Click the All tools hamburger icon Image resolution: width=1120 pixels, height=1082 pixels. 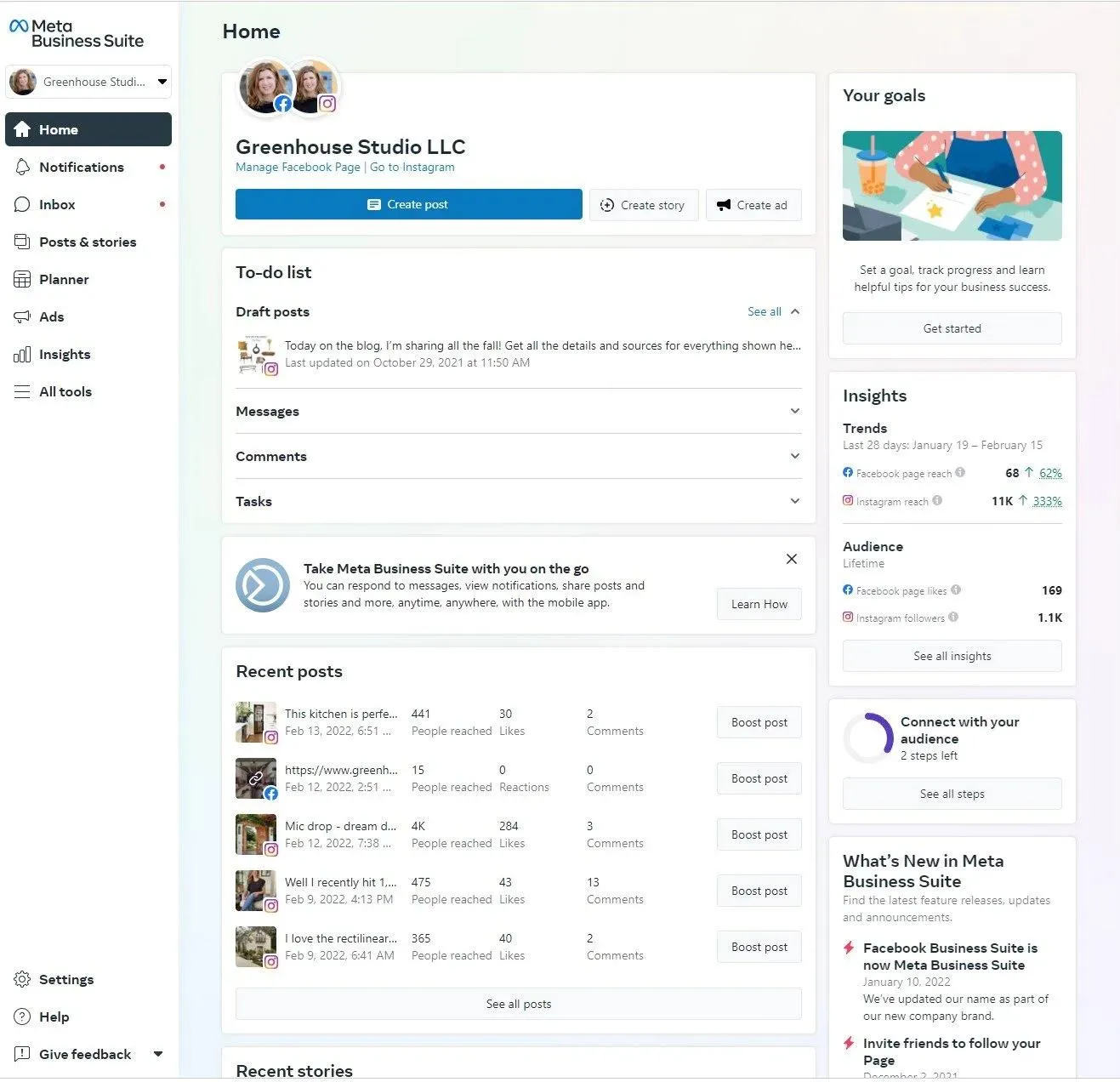(x=22, y=391)
